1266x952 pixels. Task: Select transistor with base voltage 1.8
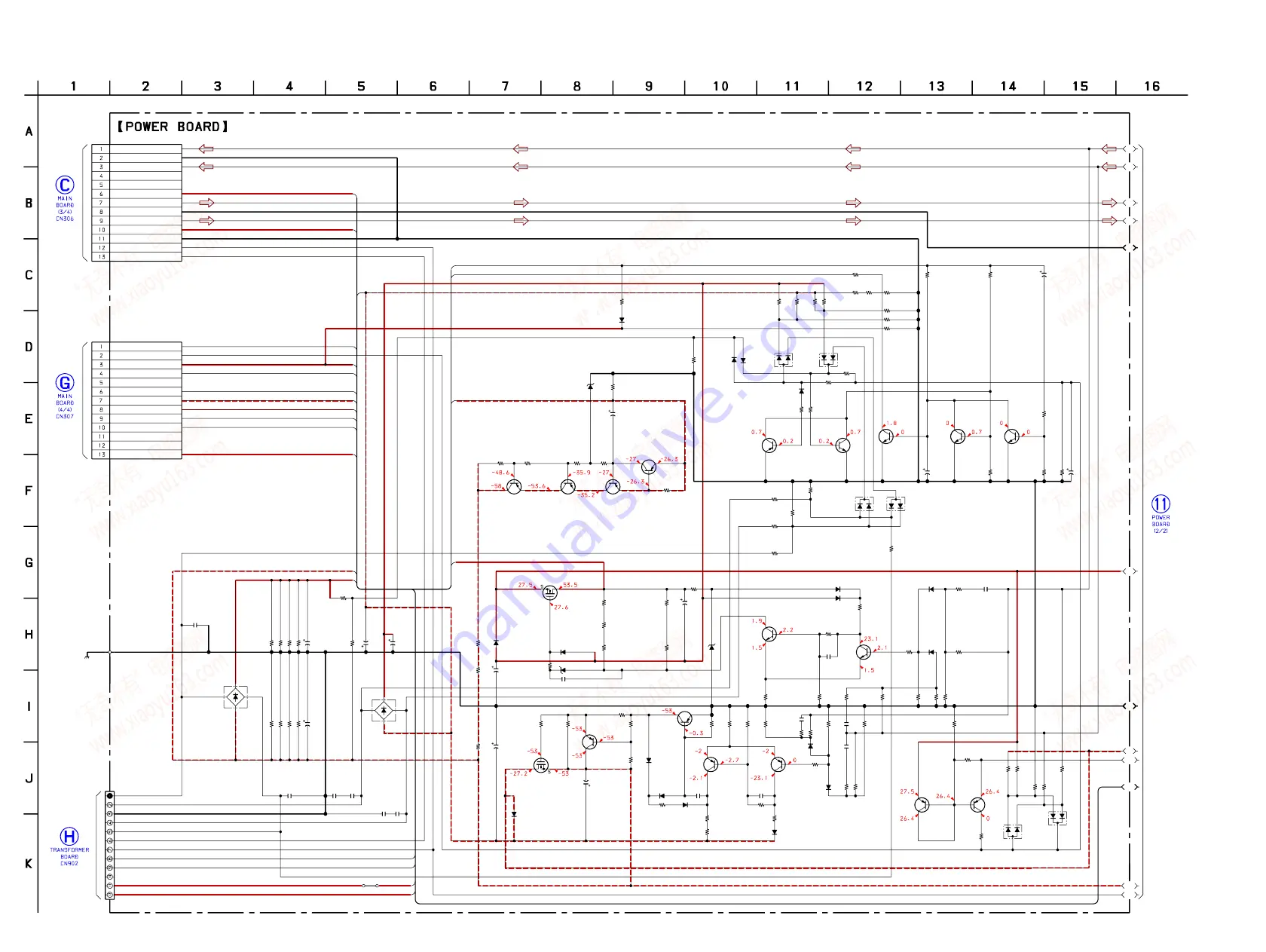coord(886,436)
